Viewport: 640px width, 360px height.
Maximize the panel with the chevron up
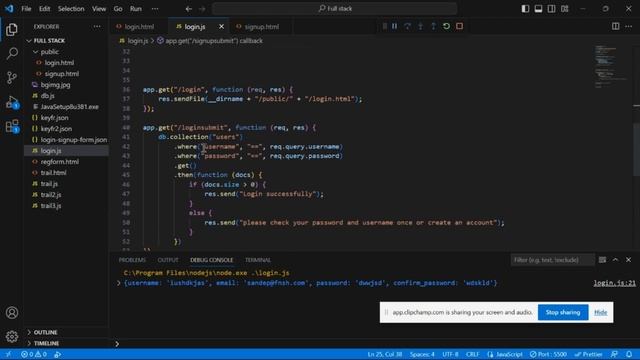click(616, 260)
